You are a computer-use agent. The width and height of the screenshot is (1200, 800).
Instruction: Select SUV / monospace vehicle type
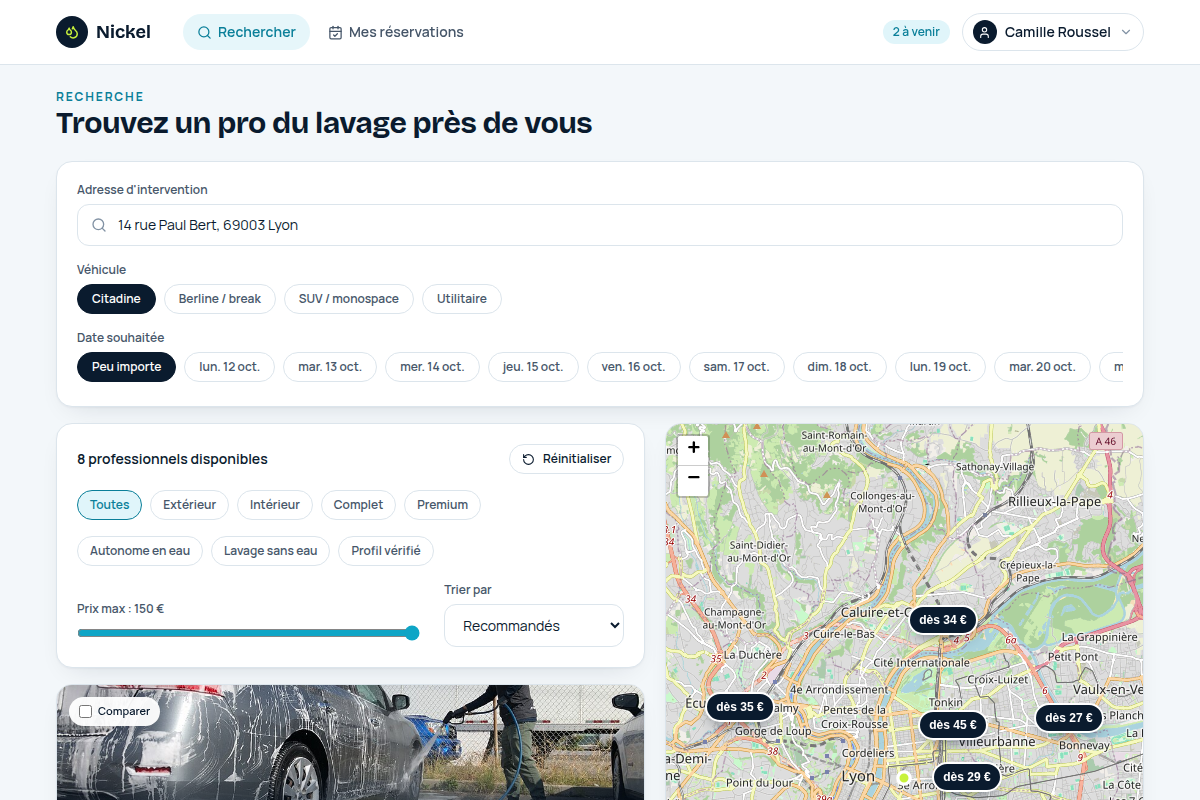click(x=349, y=299)
